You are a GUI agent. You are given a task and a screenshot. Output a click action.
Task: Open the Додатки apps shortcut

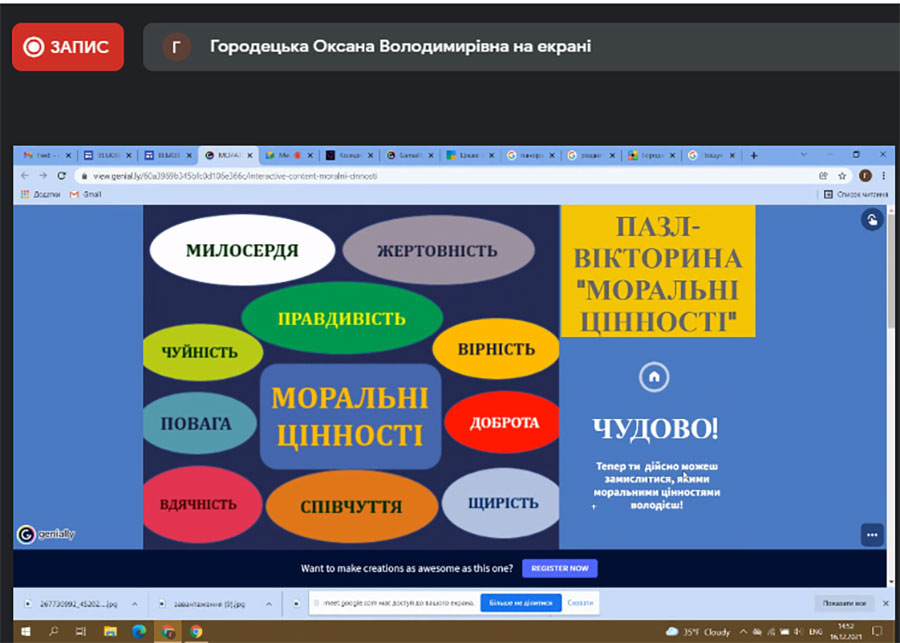point(40,195)
